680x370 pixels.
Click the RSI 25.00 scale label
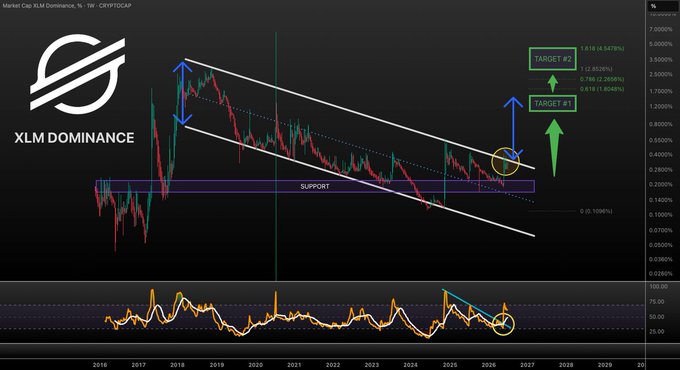click(x=658, y=332)
